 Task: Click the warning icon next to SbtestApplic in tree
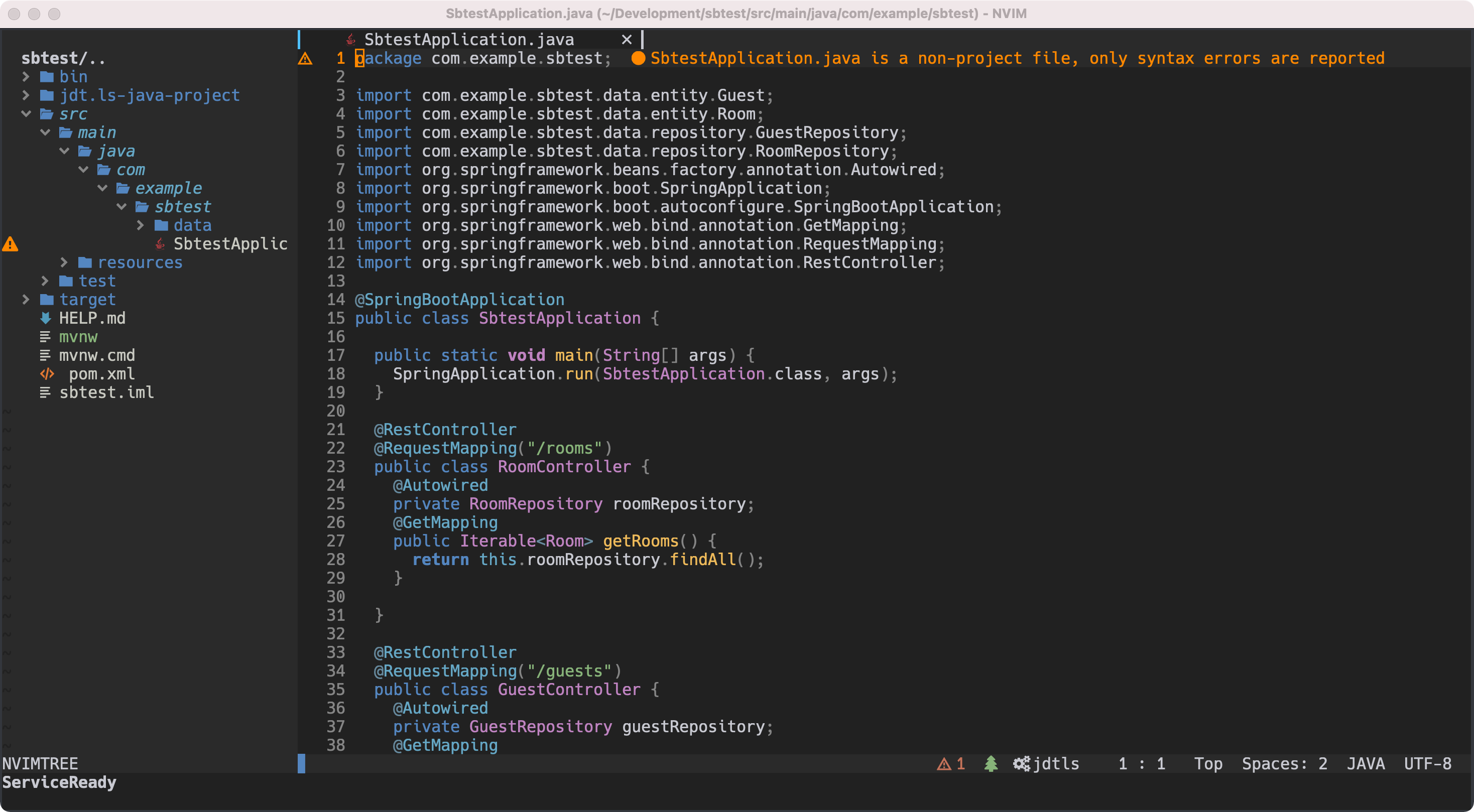10,243
